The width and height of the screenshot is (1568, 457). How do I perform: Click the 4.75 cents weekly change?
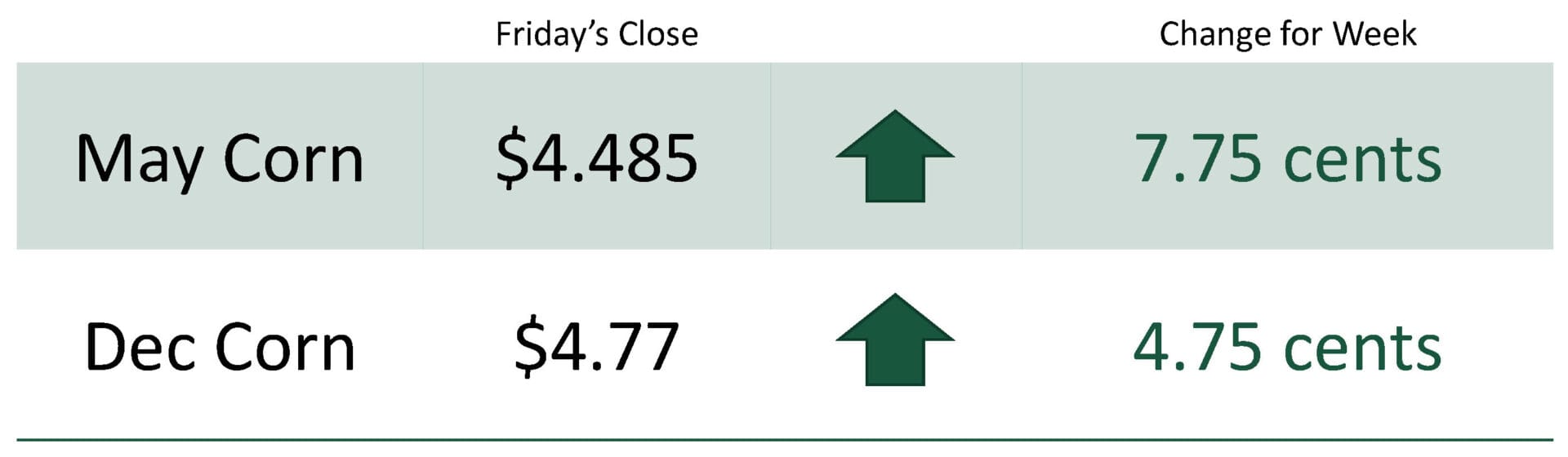[x=1287, y=347]
